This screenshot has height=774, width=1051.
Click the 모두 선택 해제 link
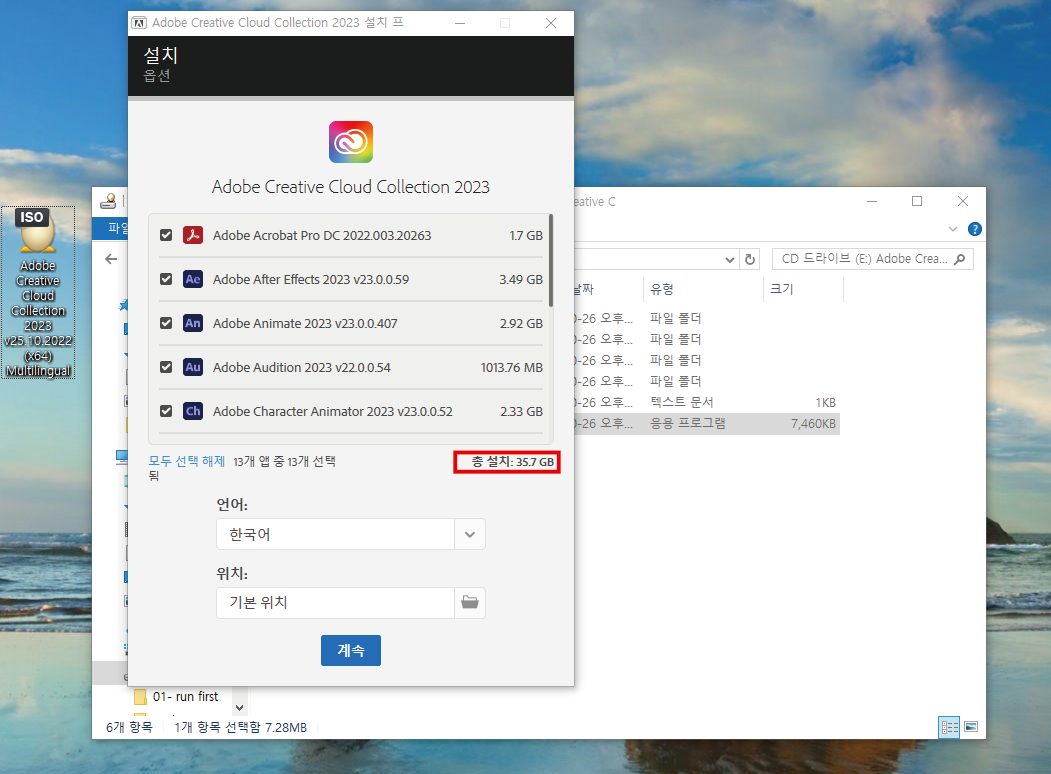[x=186, y=461]
